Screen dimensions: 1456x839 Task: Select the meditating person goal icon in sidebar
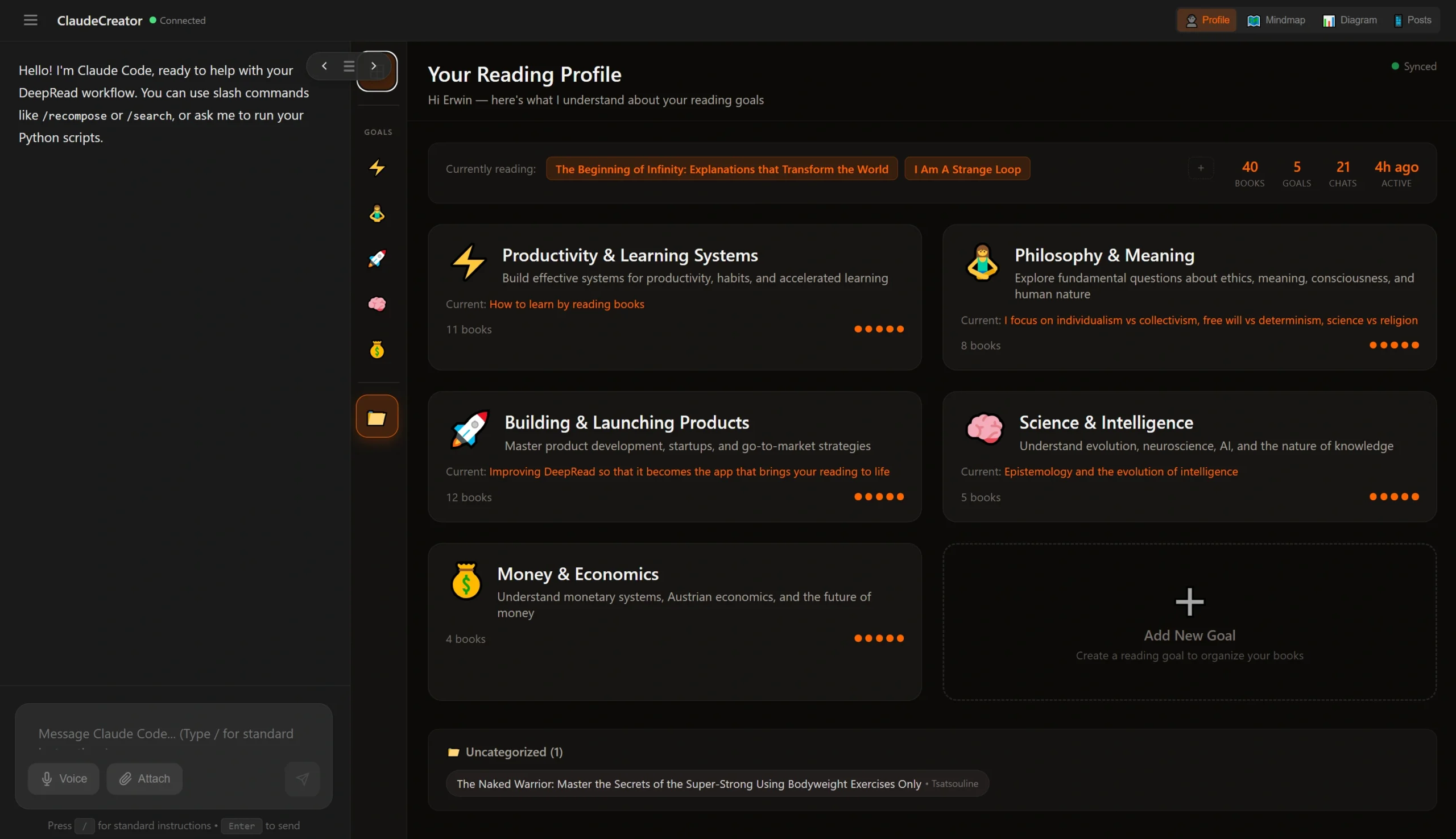click(377, 214)
